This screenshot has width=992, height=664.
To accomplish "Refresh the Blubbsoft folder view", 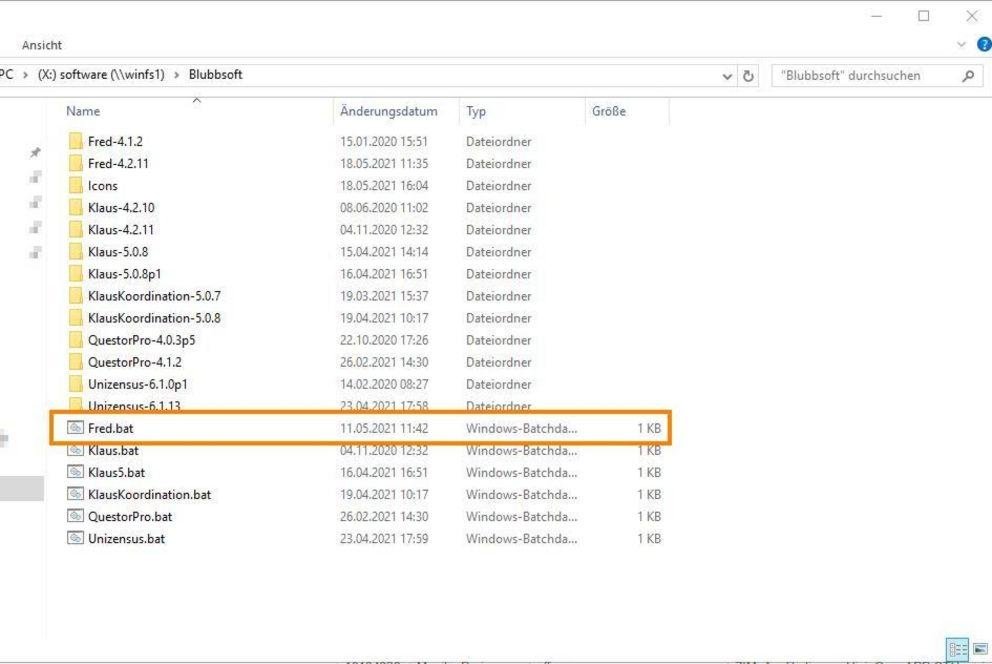I will pos(748,76).
